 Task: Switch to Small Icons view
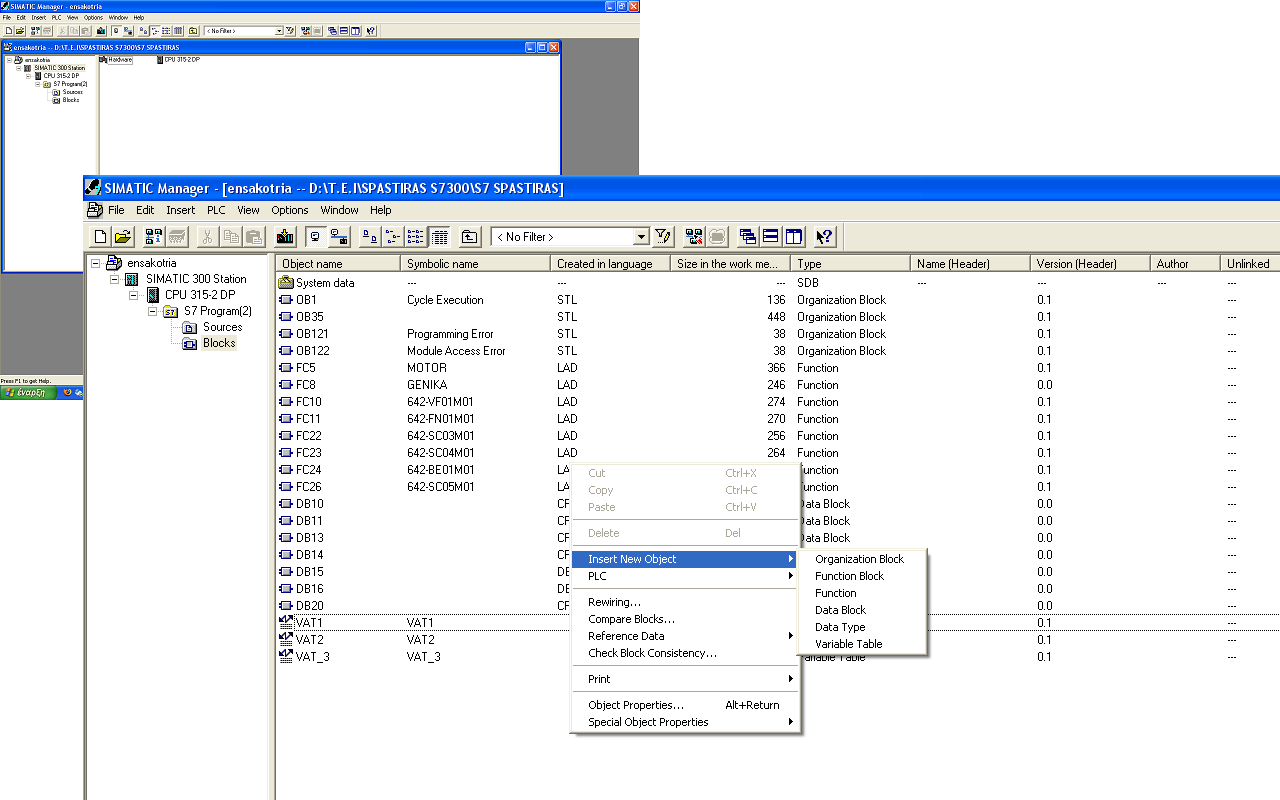coord(393,237)
